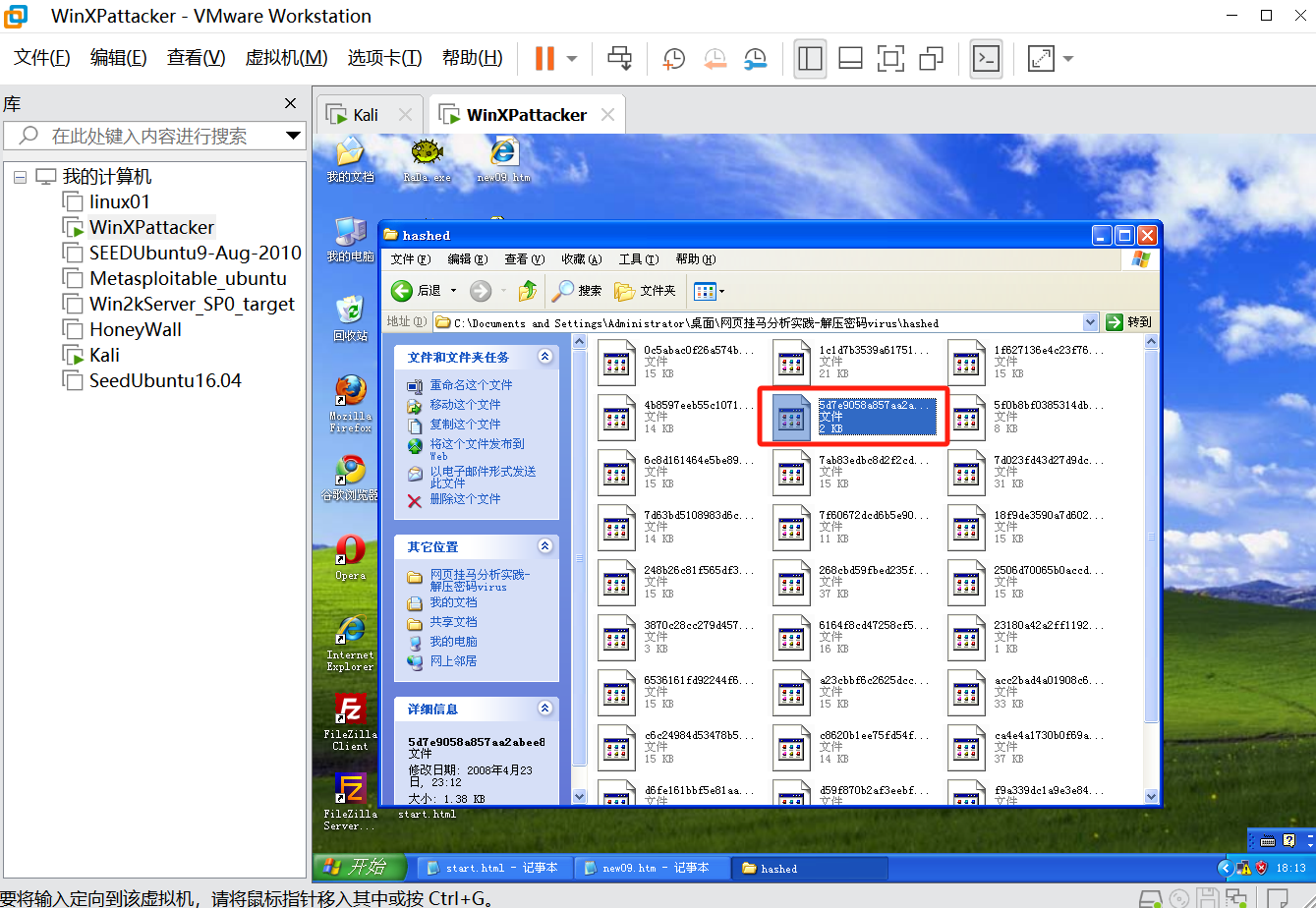The height and width of the screenshot is (908, 1316).
Task: Switch to new09.htm 记事本 taskbar item
Action: (x=652, y=869)
